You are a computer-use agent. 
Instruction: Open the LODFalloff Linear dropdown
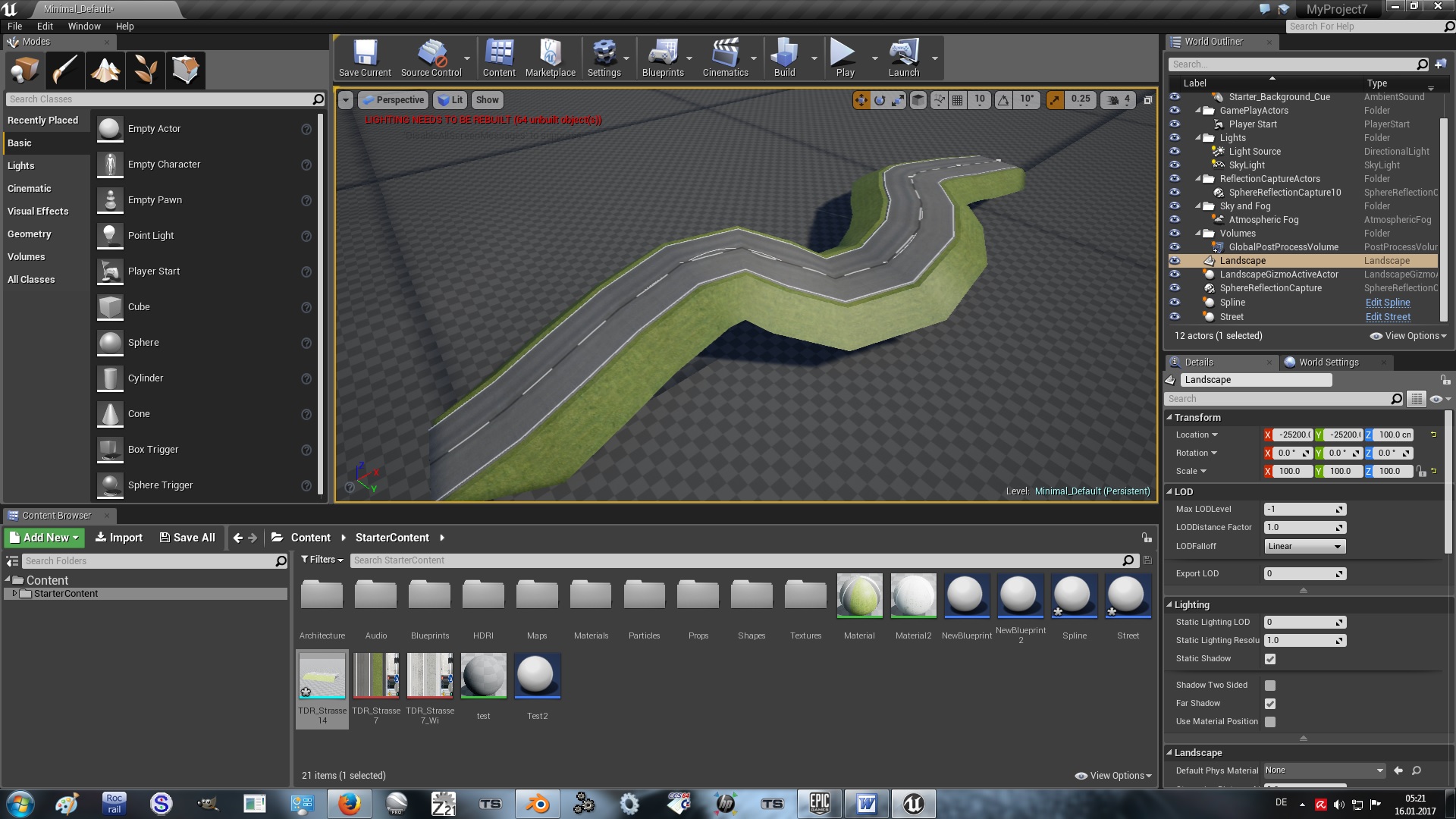pyautogui.click(x=1304, y=546)
